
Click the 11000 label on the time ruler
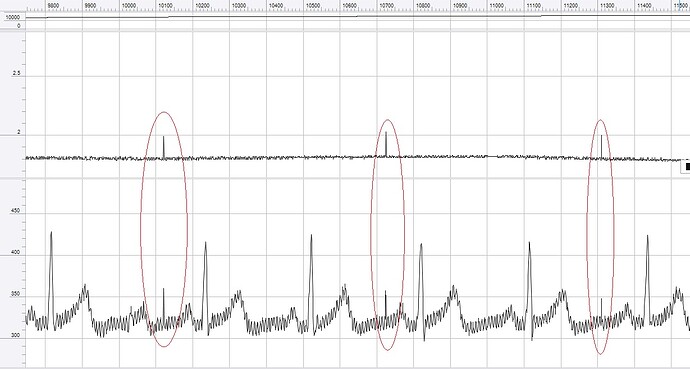[497, 5]
